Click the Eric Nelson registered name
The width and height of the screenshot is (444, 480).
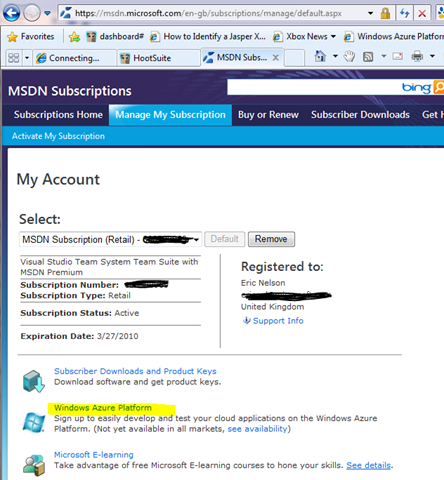point(263,283)
